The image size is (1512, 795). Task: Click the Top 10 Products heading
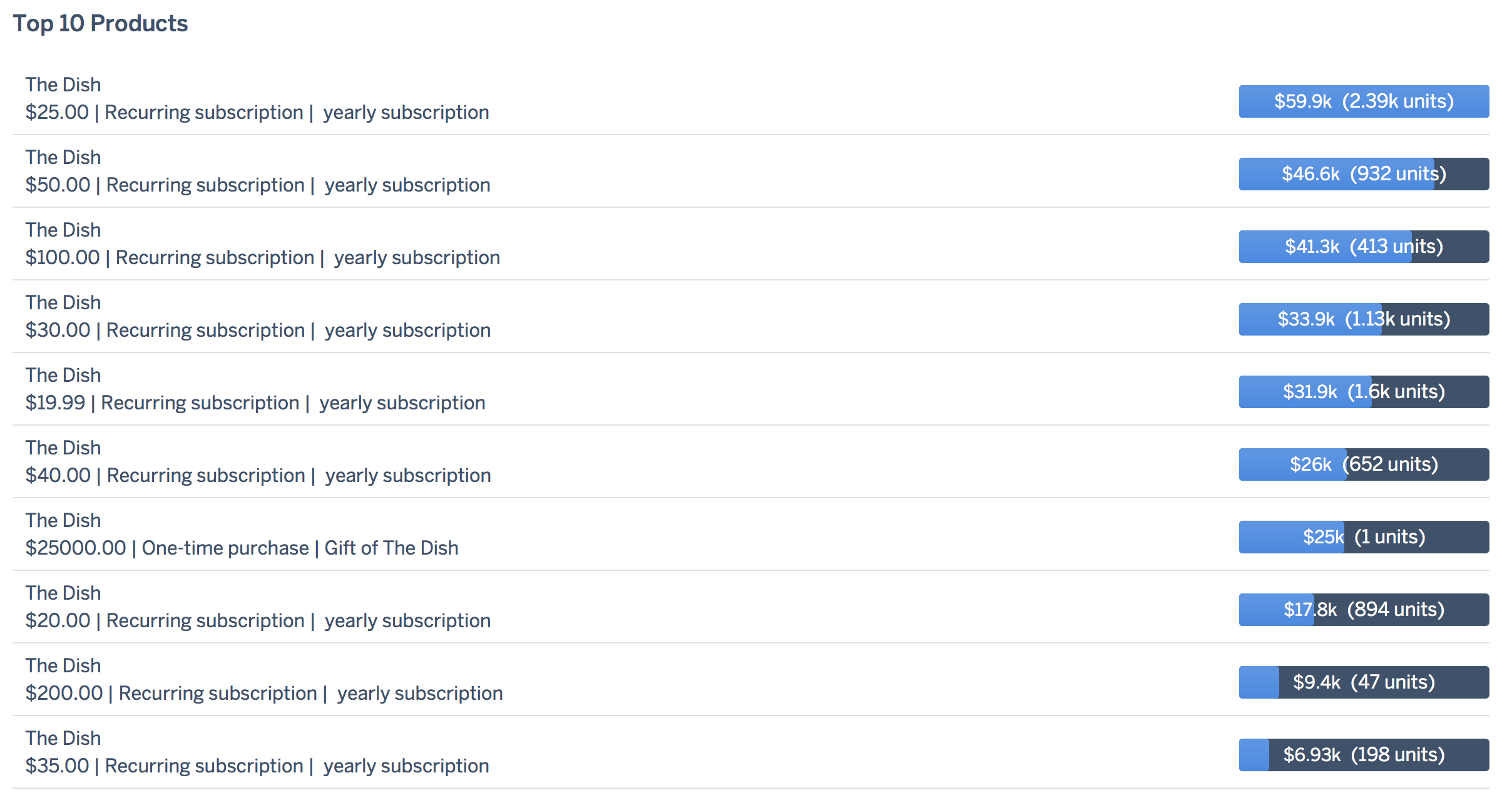point(100,24)
